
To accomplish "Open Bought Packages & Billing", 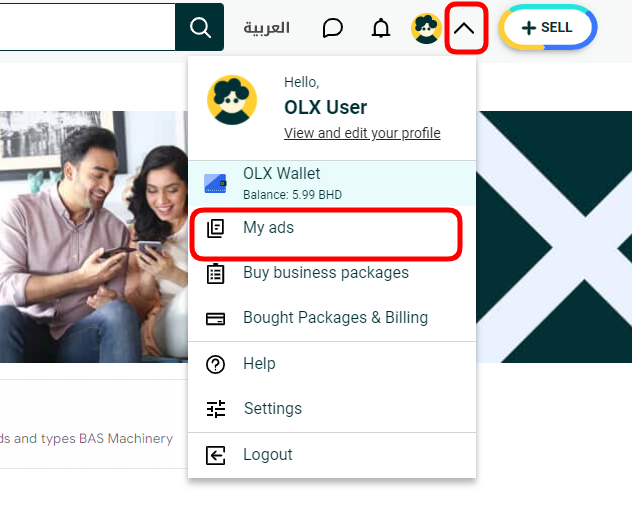I will coord(332,318).
